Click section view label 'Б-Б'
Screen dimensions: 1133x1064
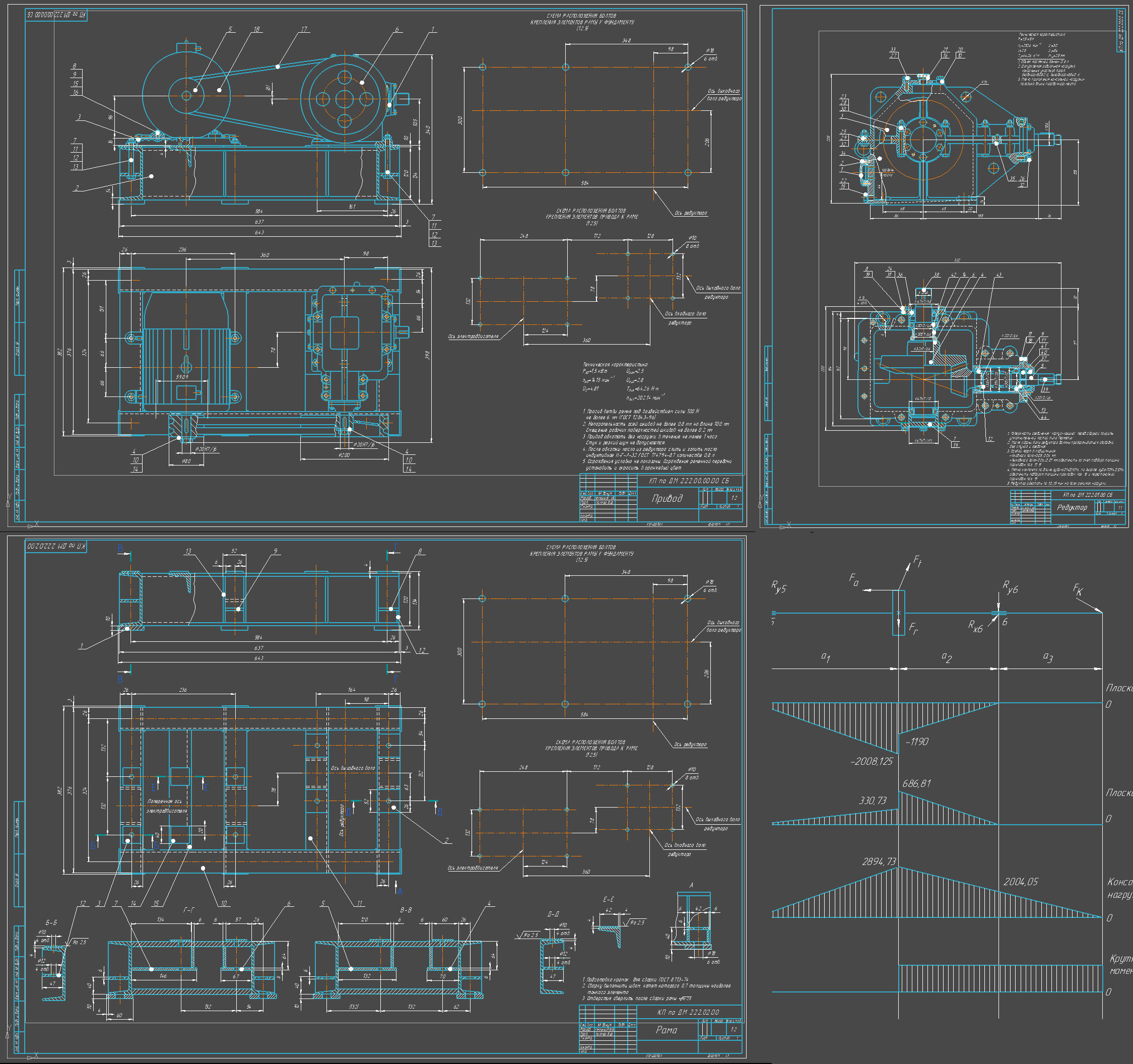(51, 922)
